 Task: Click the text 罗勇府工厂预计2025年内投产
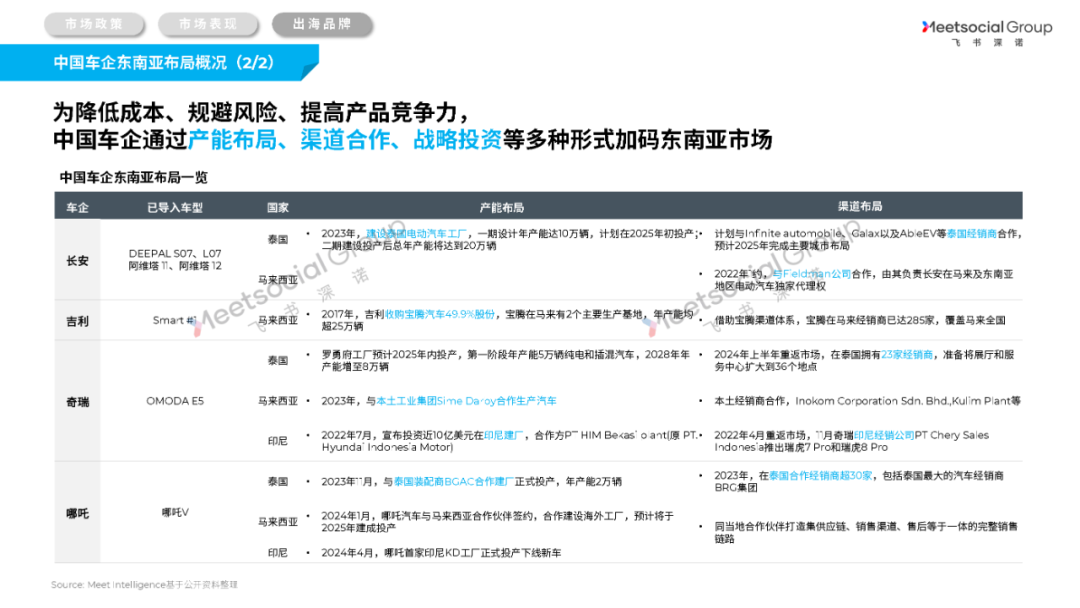(389, 355)
